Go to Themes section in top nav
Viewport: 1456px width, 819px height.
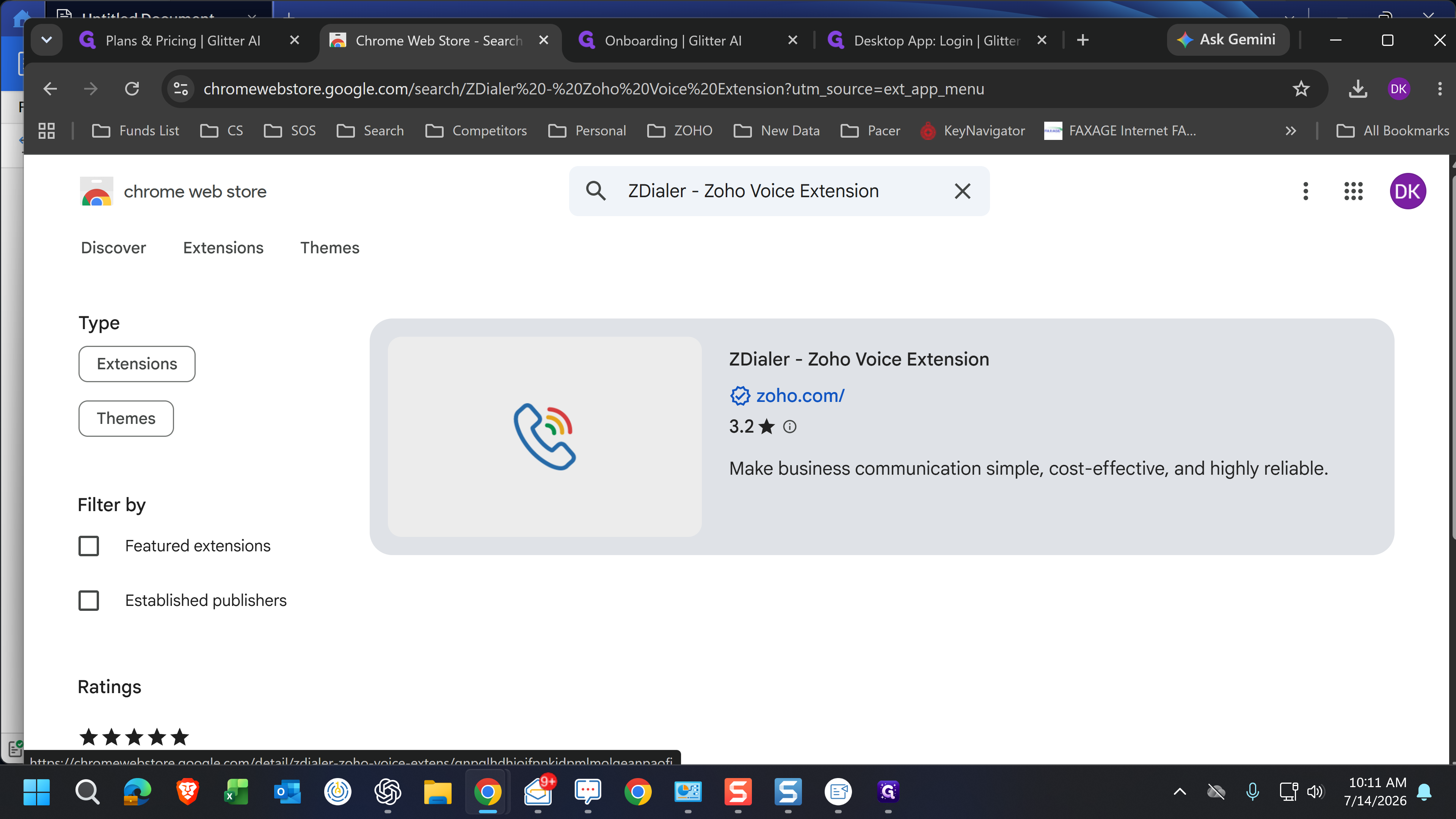pos(329,248)
